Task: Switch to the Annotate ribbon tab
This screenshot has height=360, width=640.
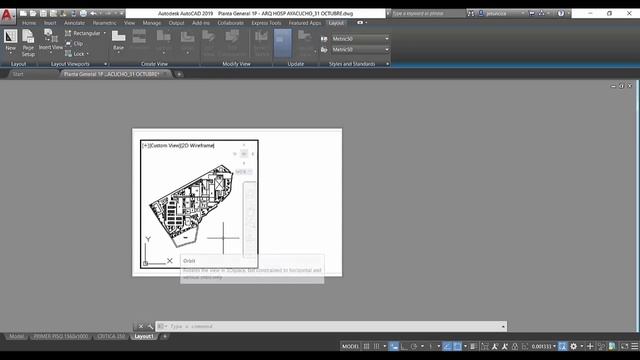Action: tap(74, 23)
